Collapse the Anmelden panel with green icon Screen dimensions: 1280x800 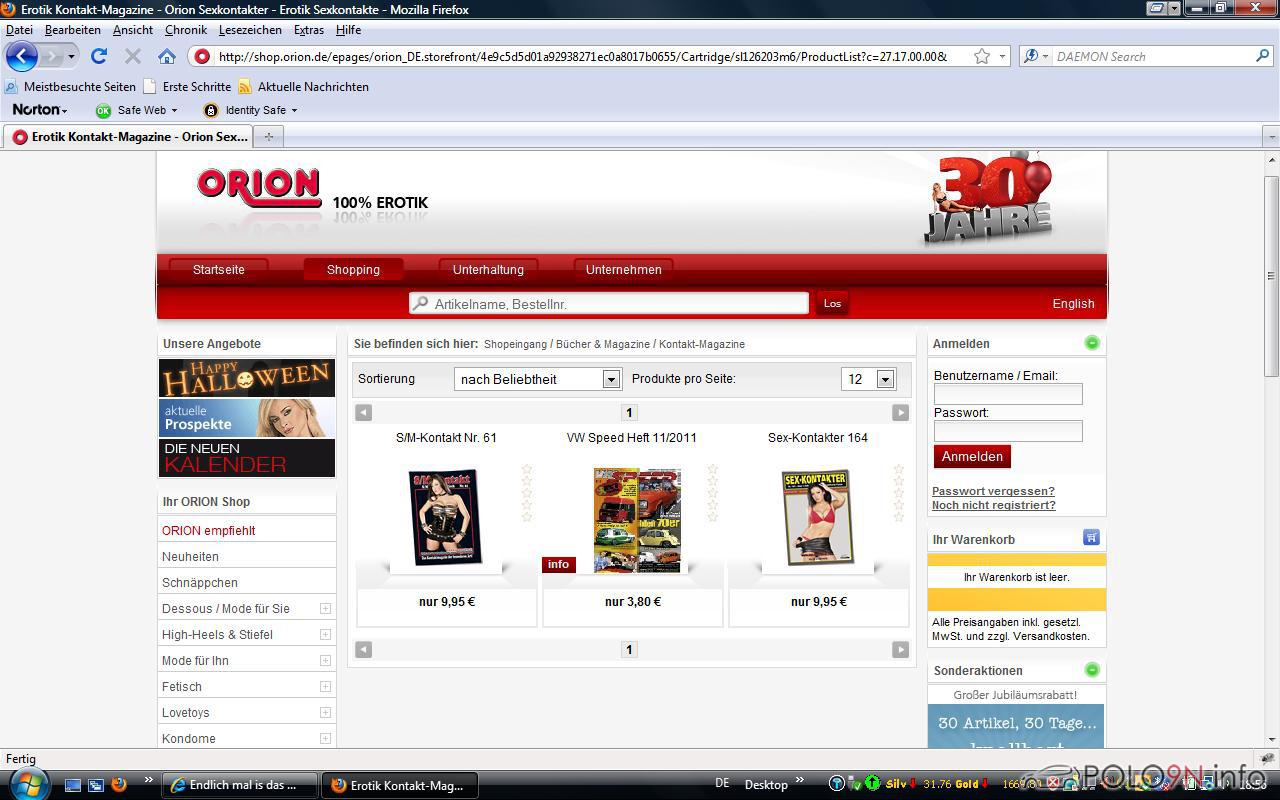click(x=1092, y=343)
